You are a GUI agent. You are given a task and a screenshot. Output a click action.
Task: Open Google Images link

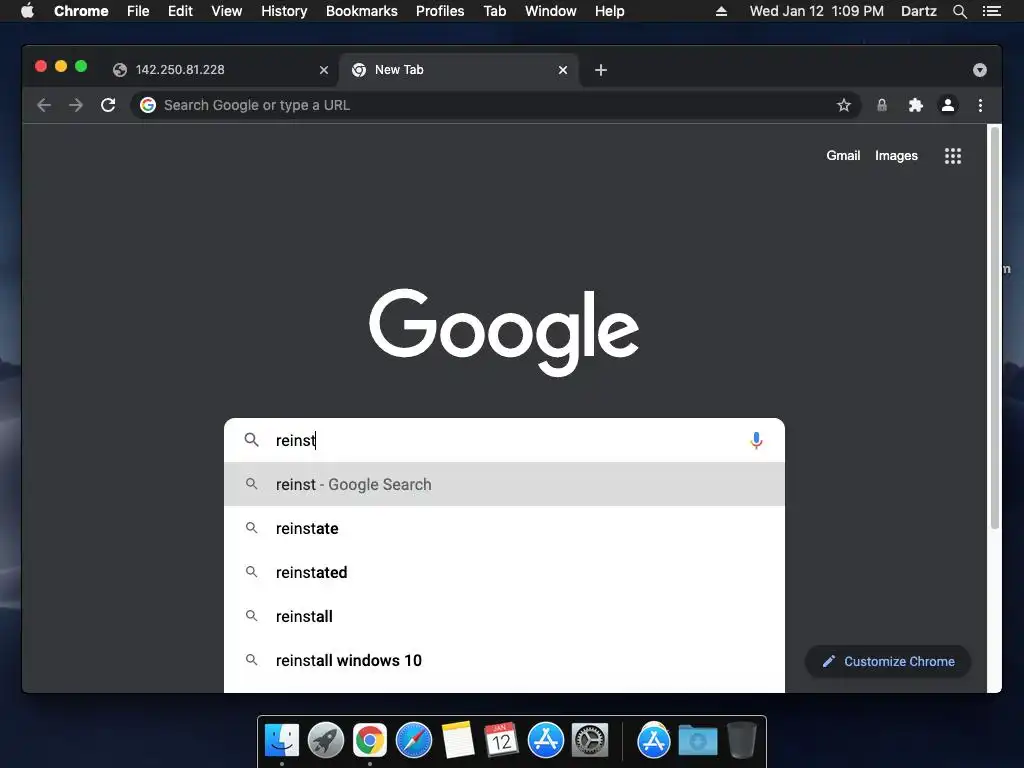pyautogui.click(x=896, y=155)
